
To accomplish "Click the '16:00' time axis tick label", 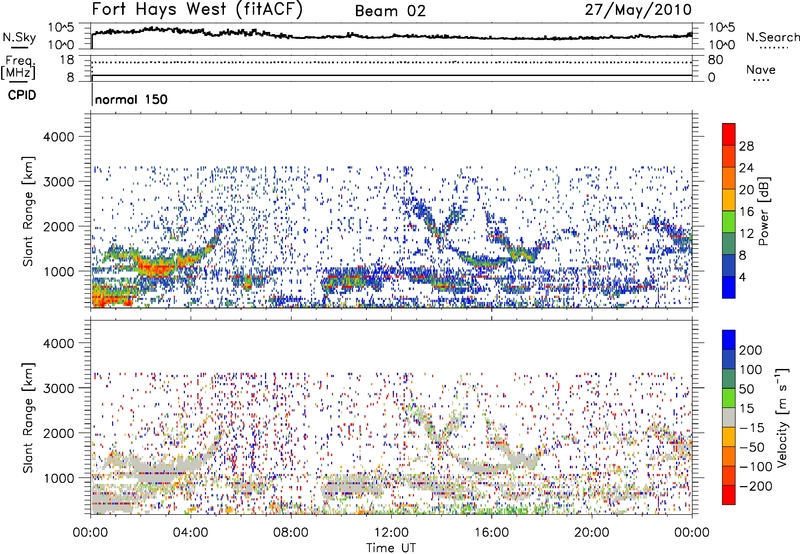I will (x=491, y=533).
